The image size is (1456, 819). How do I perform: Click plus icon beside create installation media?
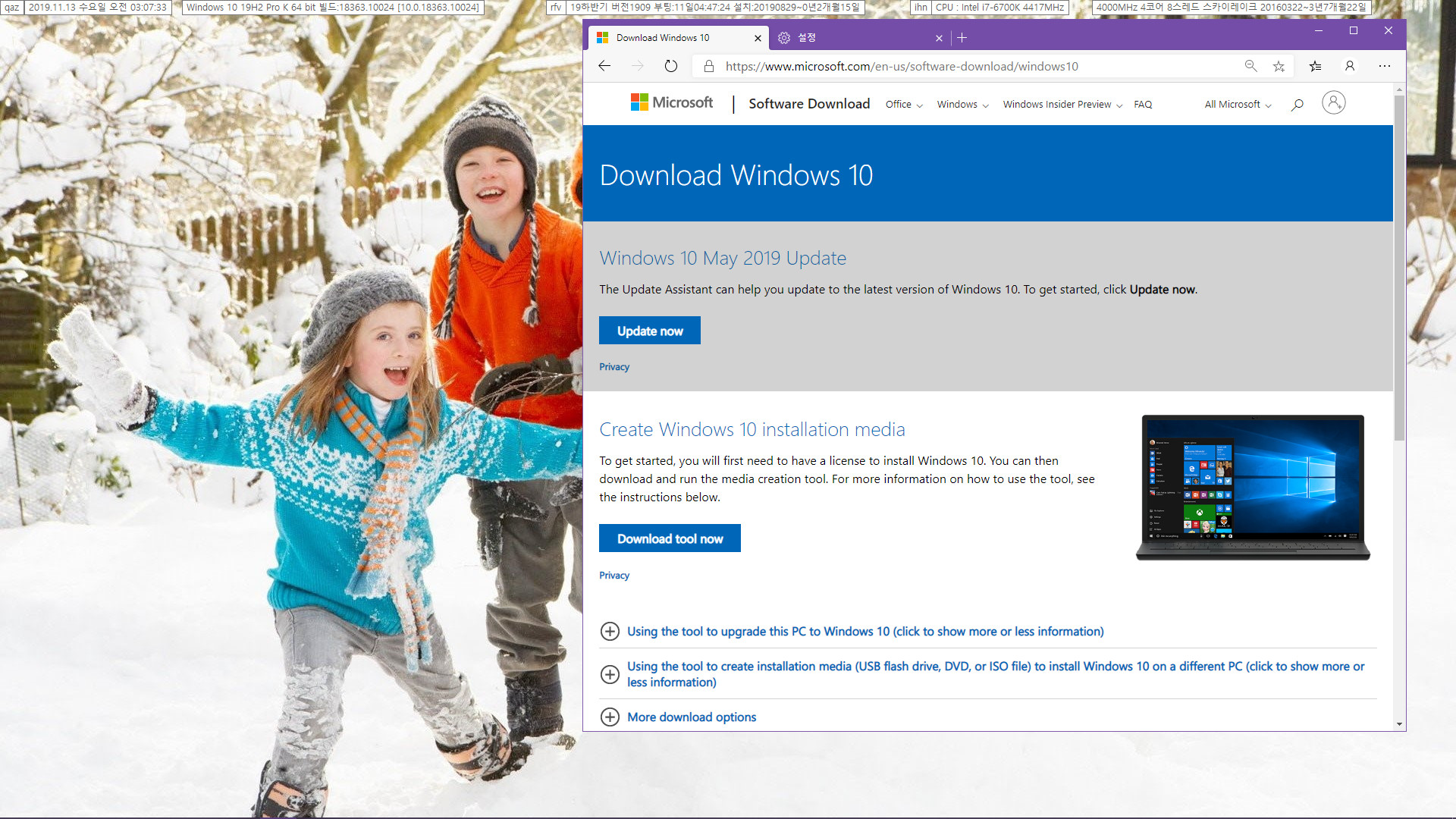pyautogui.click(x=610, y=674)
